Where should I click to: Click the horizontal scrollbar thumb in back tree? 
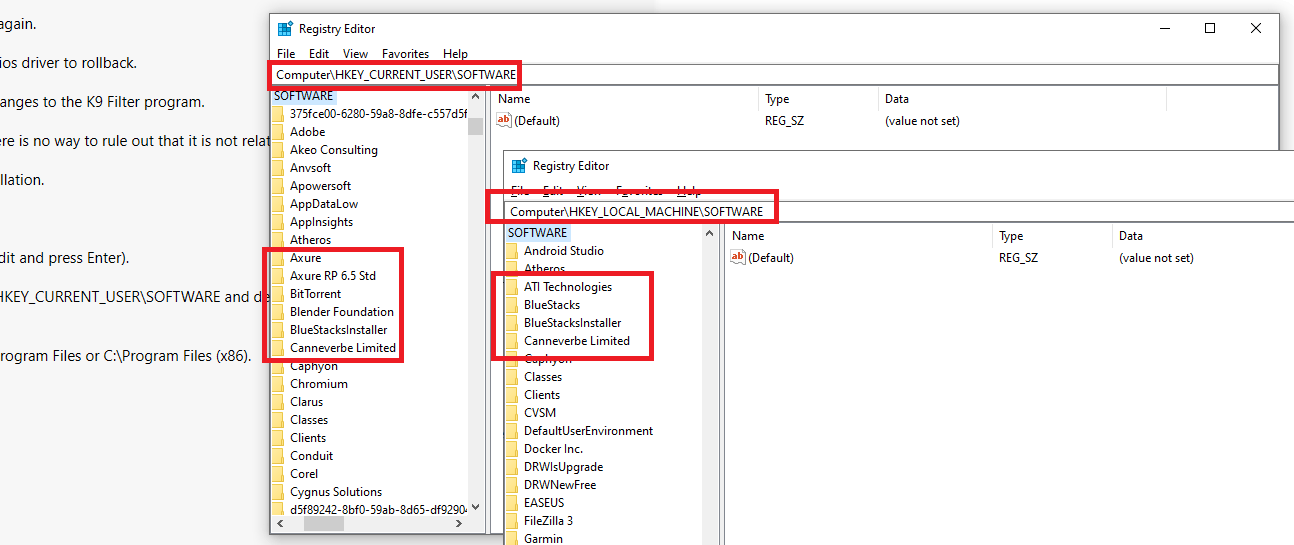[x=324, y=523]
